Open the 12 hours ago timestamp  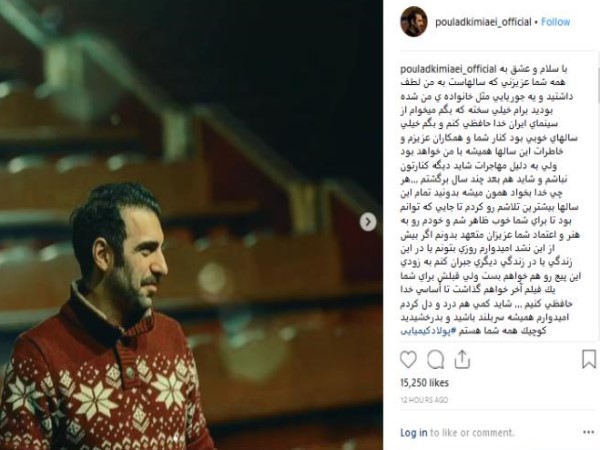point(424,400)
